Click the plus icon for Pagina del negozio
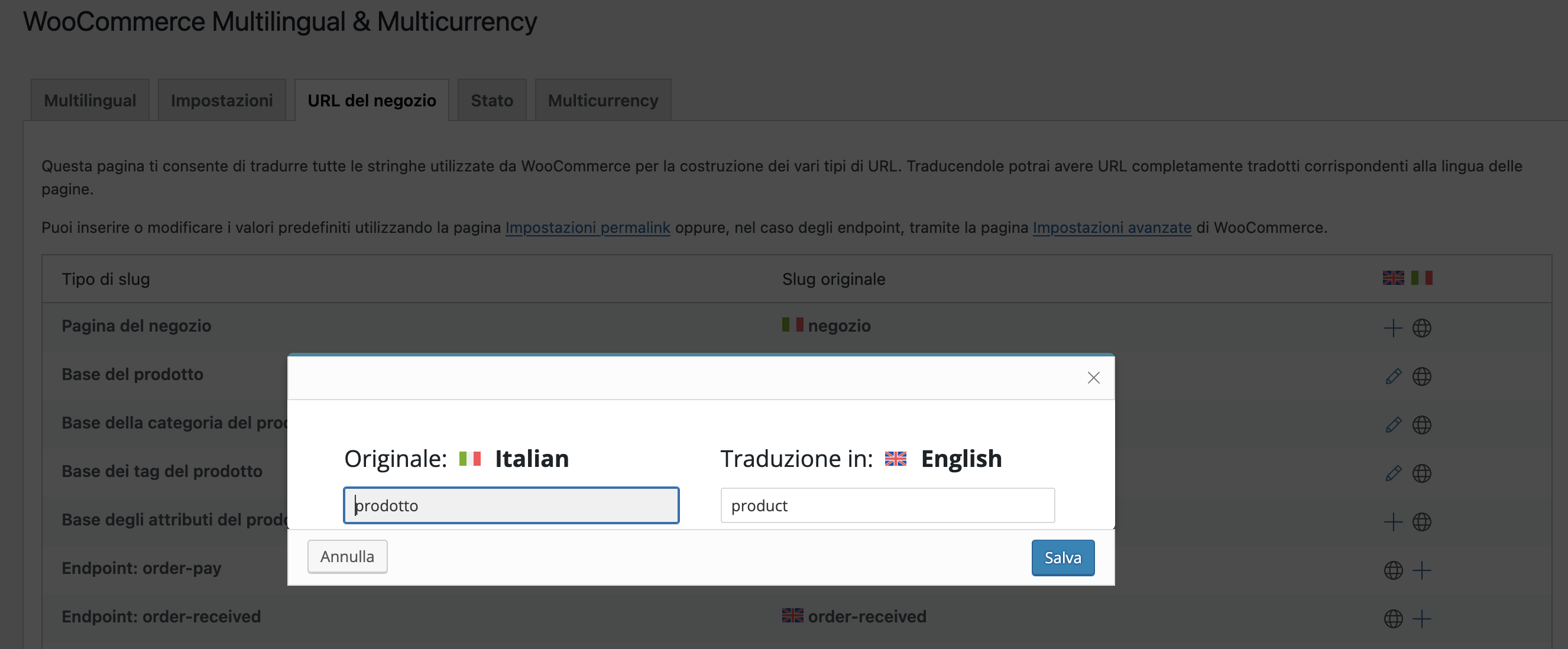Image resolution: width=1568 pixels, height=649 pixels. 1393,328
